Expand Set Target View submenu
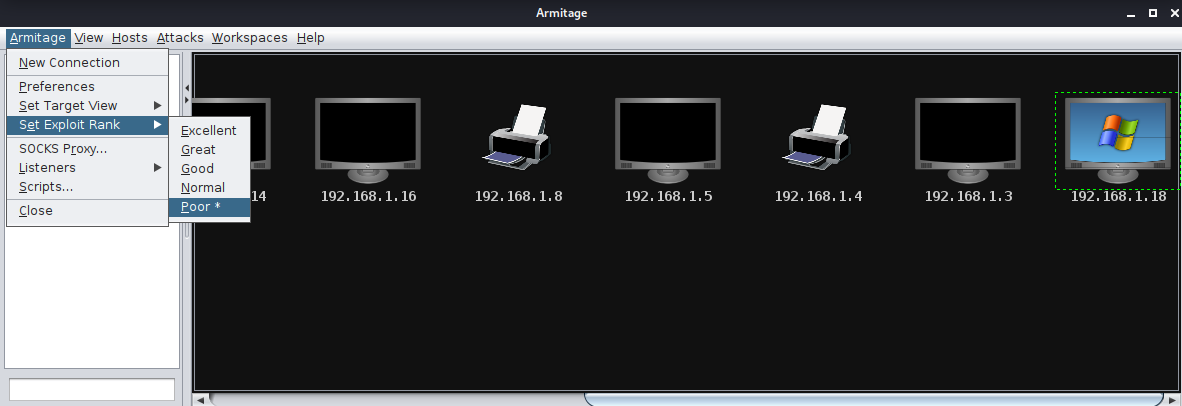The width and height of the screenshot is (1182, 406). pyautogui.click(x=87, y=105)
